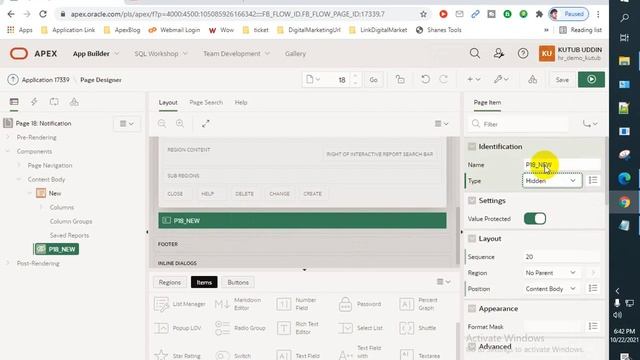Image resolution: width=640 pixels, height=360 pixels.
Task: Open the page finder dropdown
Action: (x=313, y=80)
